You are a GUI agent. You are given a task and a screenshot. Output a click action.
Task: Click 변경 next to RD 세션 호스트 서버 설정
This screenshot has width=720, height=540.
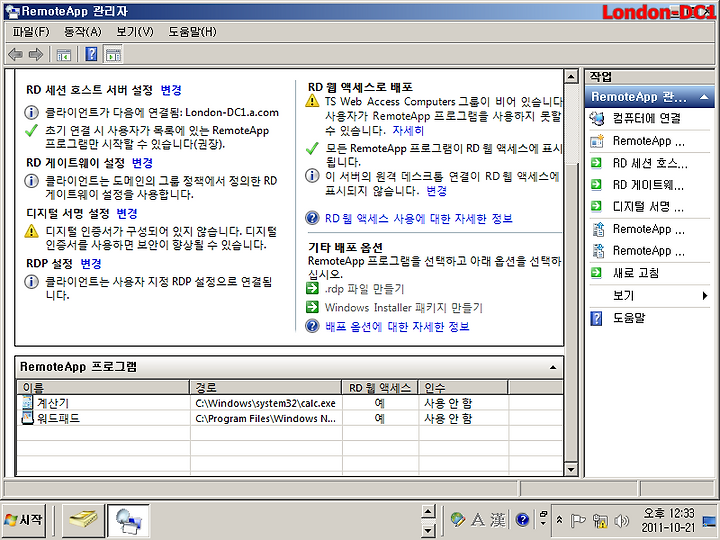click(x=171, y=90)
